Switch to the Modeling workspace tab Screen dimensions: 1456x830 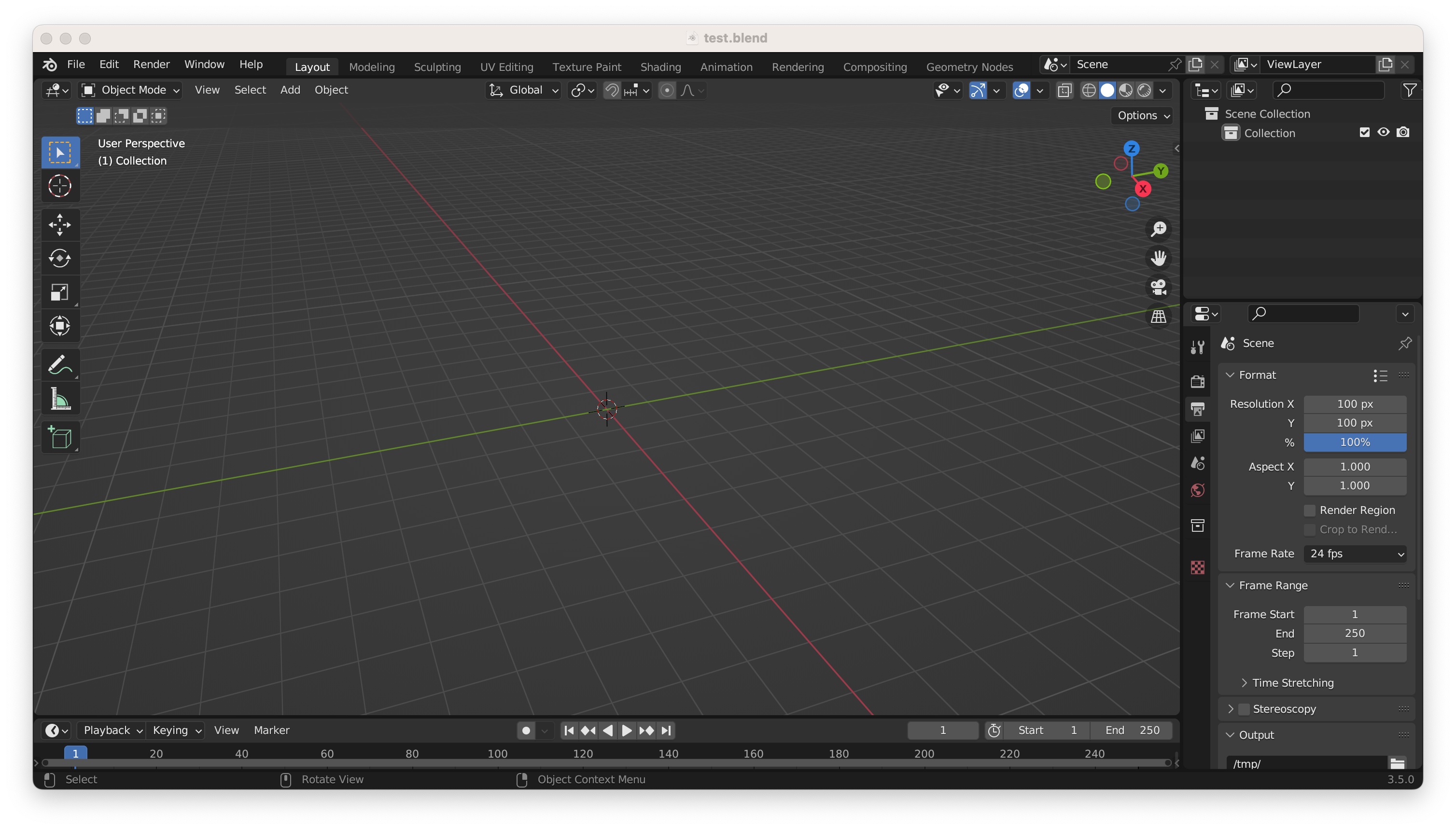371,67
